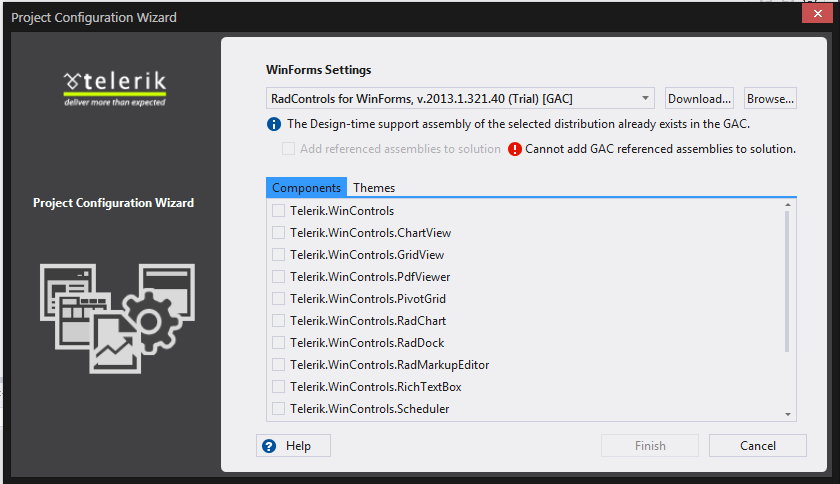Click the Download... button
The image size is (840, 484).
[700, 99]
